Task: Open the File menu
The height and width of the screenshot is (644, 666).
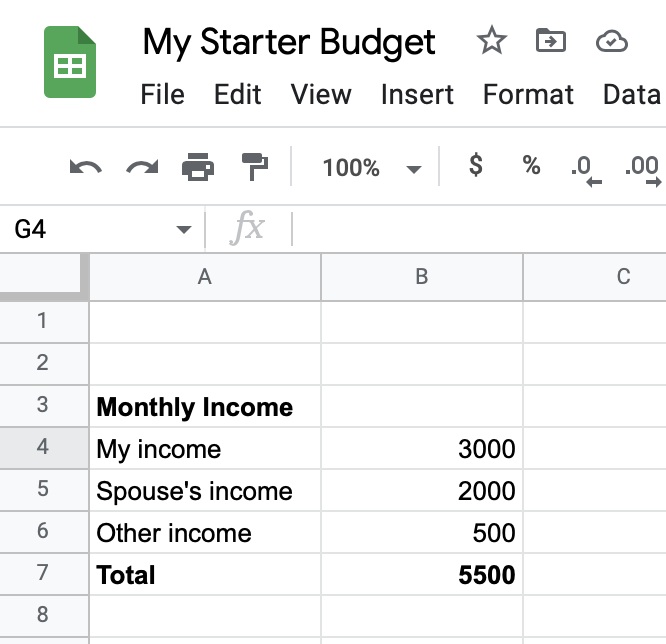Action: pos(162,94)
